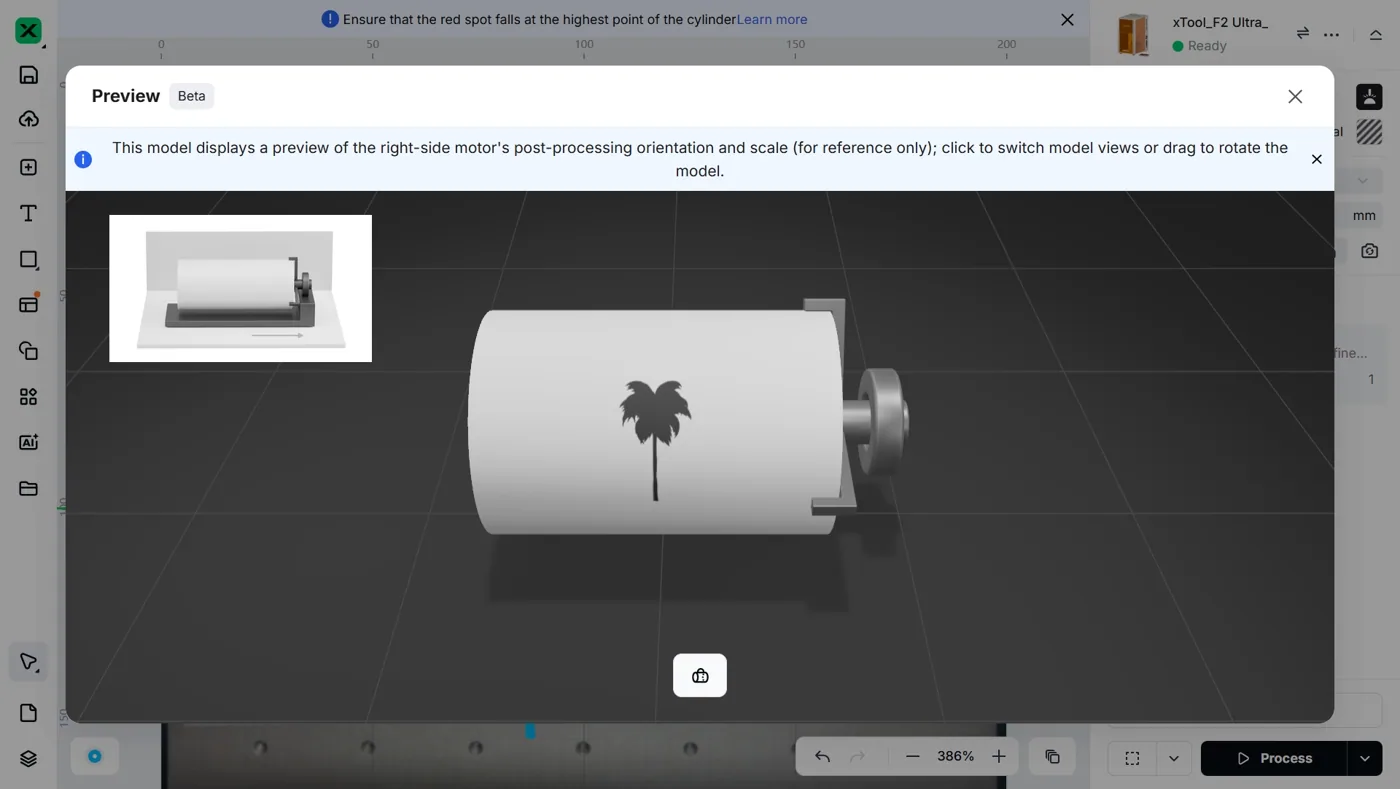This screenshot has height=789, width=1400.
Task: Click the blue dot button at bottom left
Action: pyautogui.click(x=95, y=756)
